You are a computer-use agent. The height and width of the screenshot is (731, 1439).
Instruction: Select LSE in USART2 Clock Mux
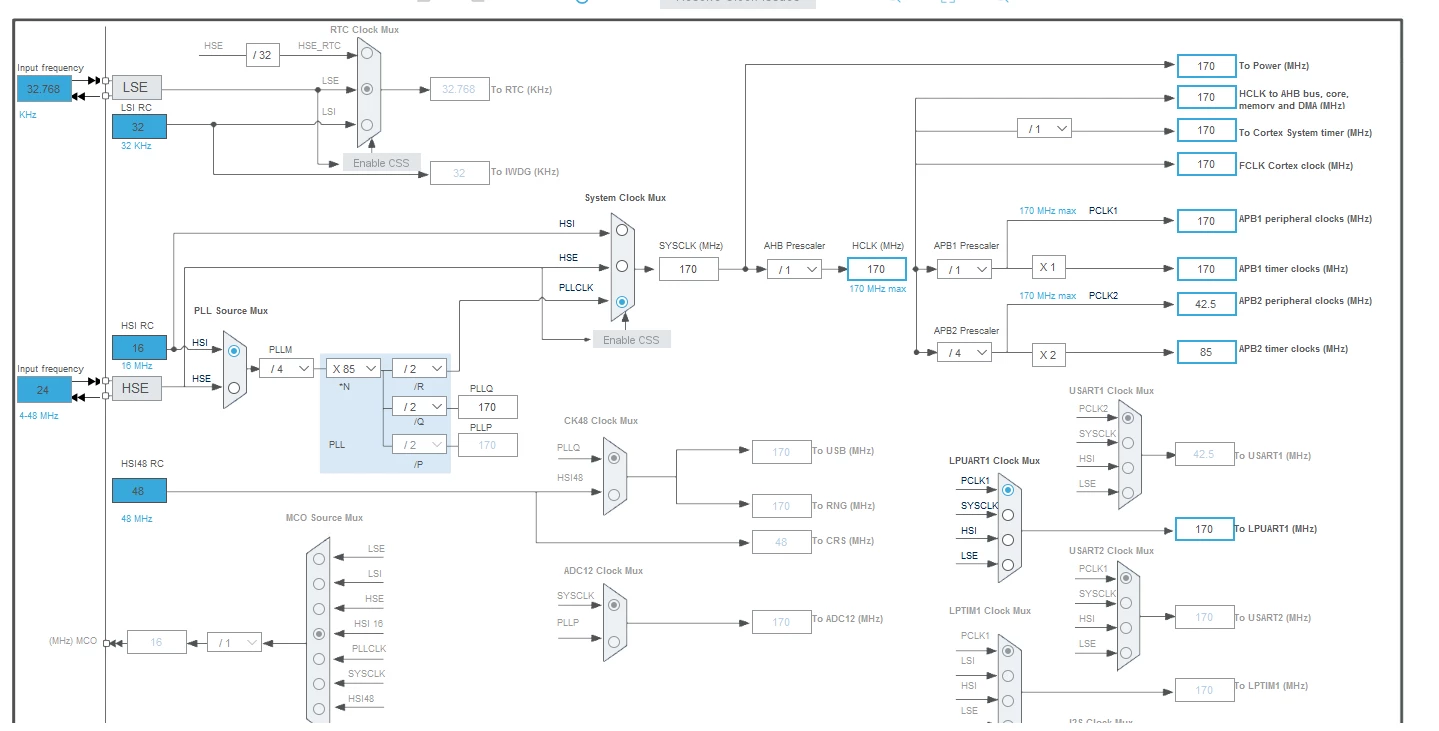(1127, 652)
